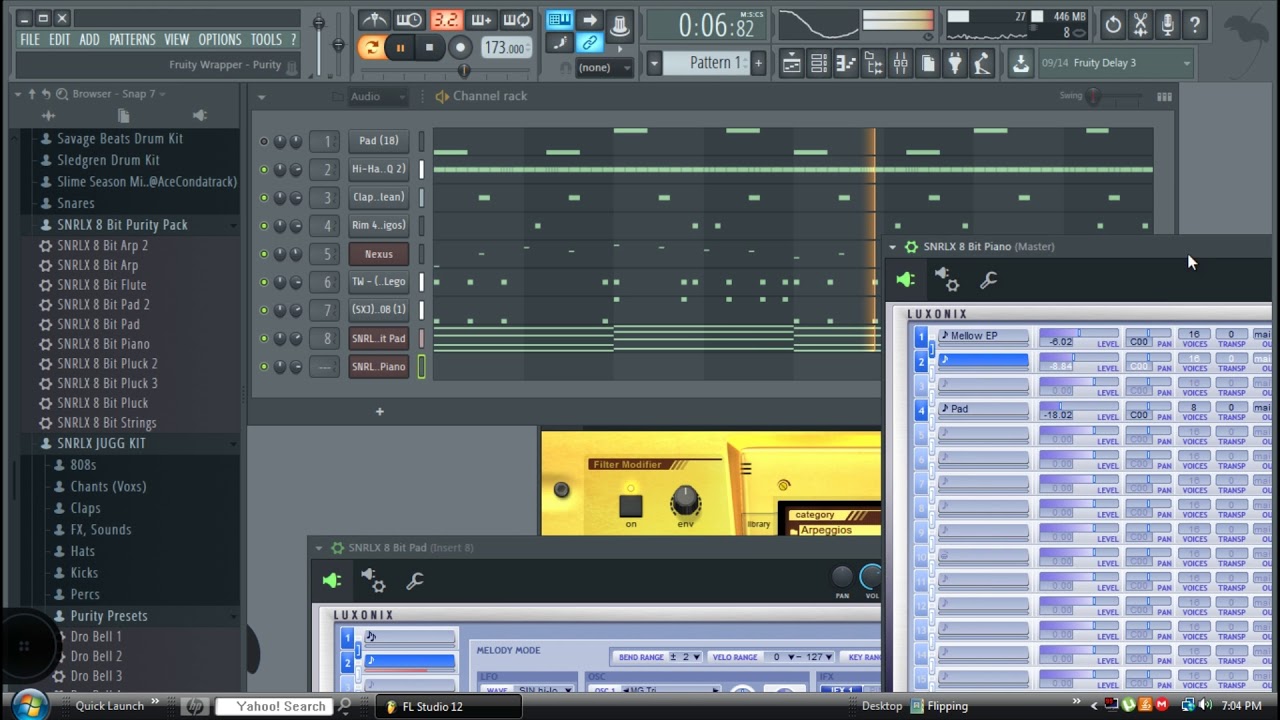Pause playback with the pause button
This screenshot has height=720, width=1280.
(400, 47)
